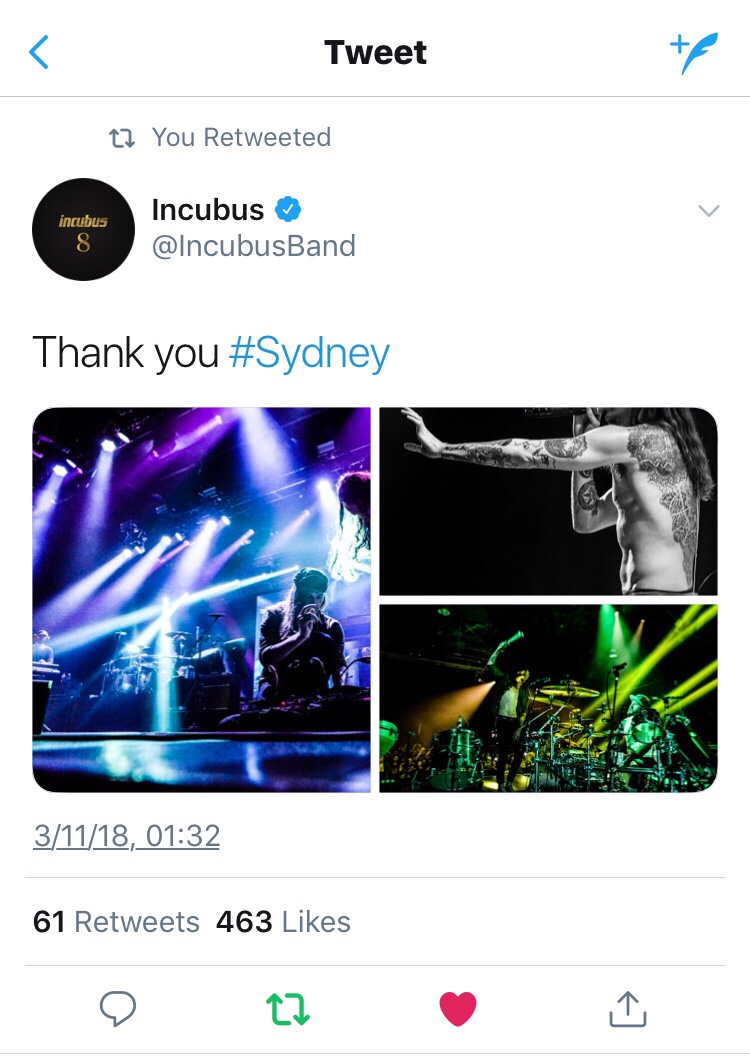This screenshot has width=750, height=1062.
Task: Open the green lit drum kit photo
Action: [x=548, y=698]
